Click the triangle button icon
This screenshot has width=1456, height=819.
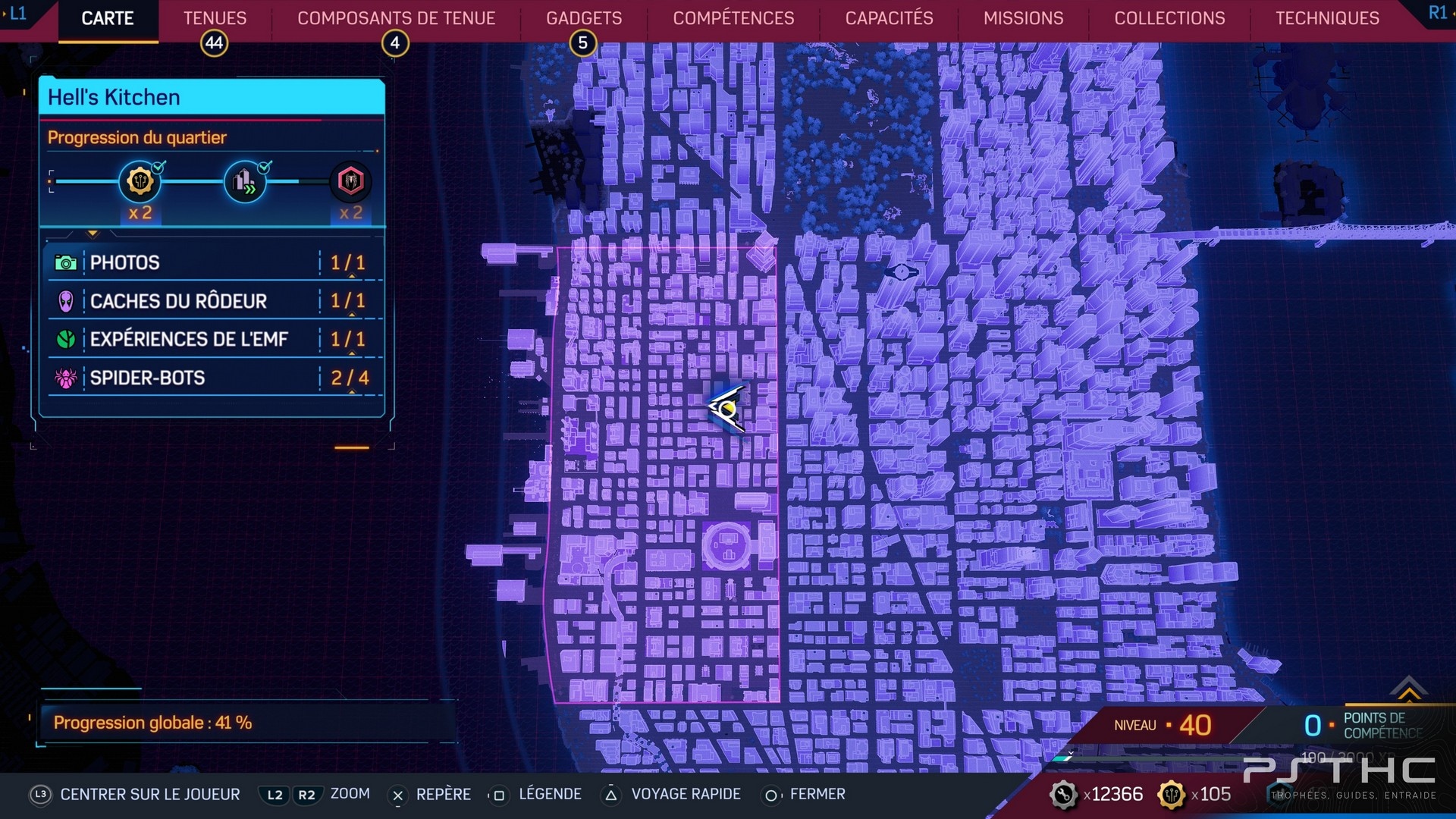tap(611, 795)
